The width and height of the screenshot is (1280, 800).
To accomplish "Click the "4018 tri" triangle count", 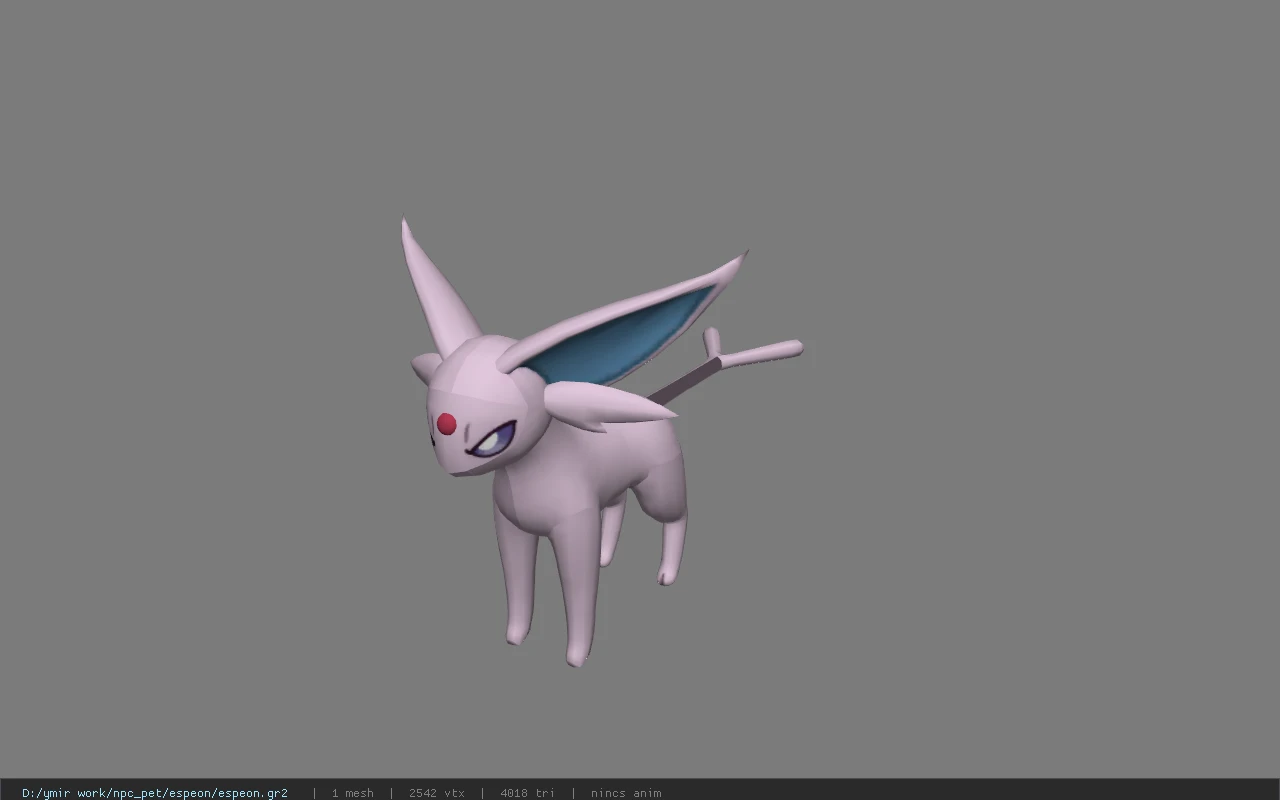I will pyautogui.click(x=527, y=793).
